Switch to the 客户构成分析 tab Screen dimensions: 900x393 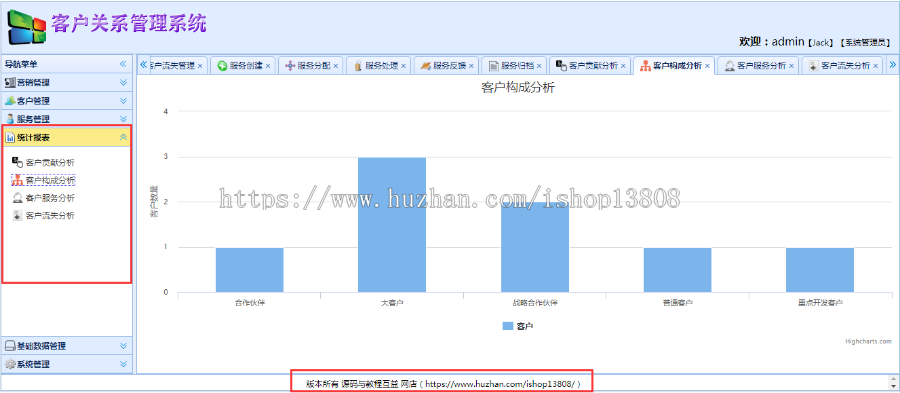673,66
